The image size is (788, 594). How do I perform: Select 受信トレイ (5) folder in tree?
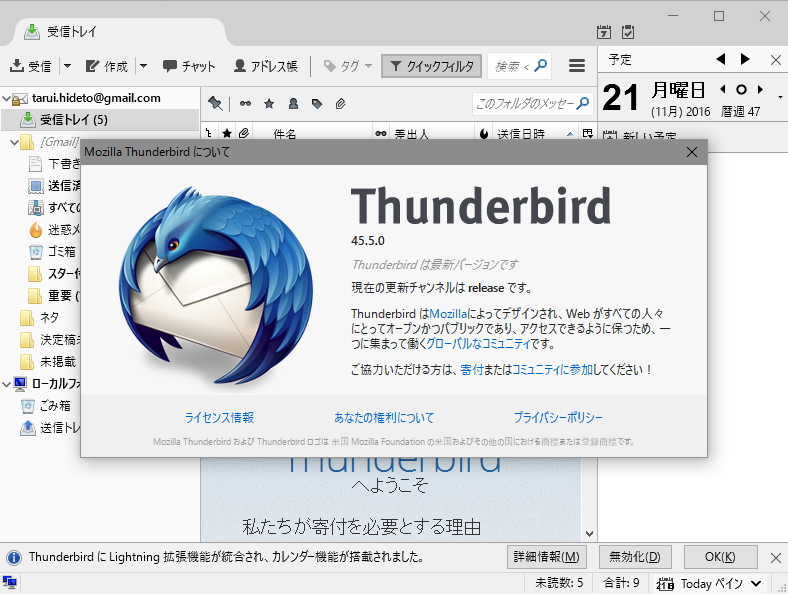pyautogui.click(x=100, y=120)
